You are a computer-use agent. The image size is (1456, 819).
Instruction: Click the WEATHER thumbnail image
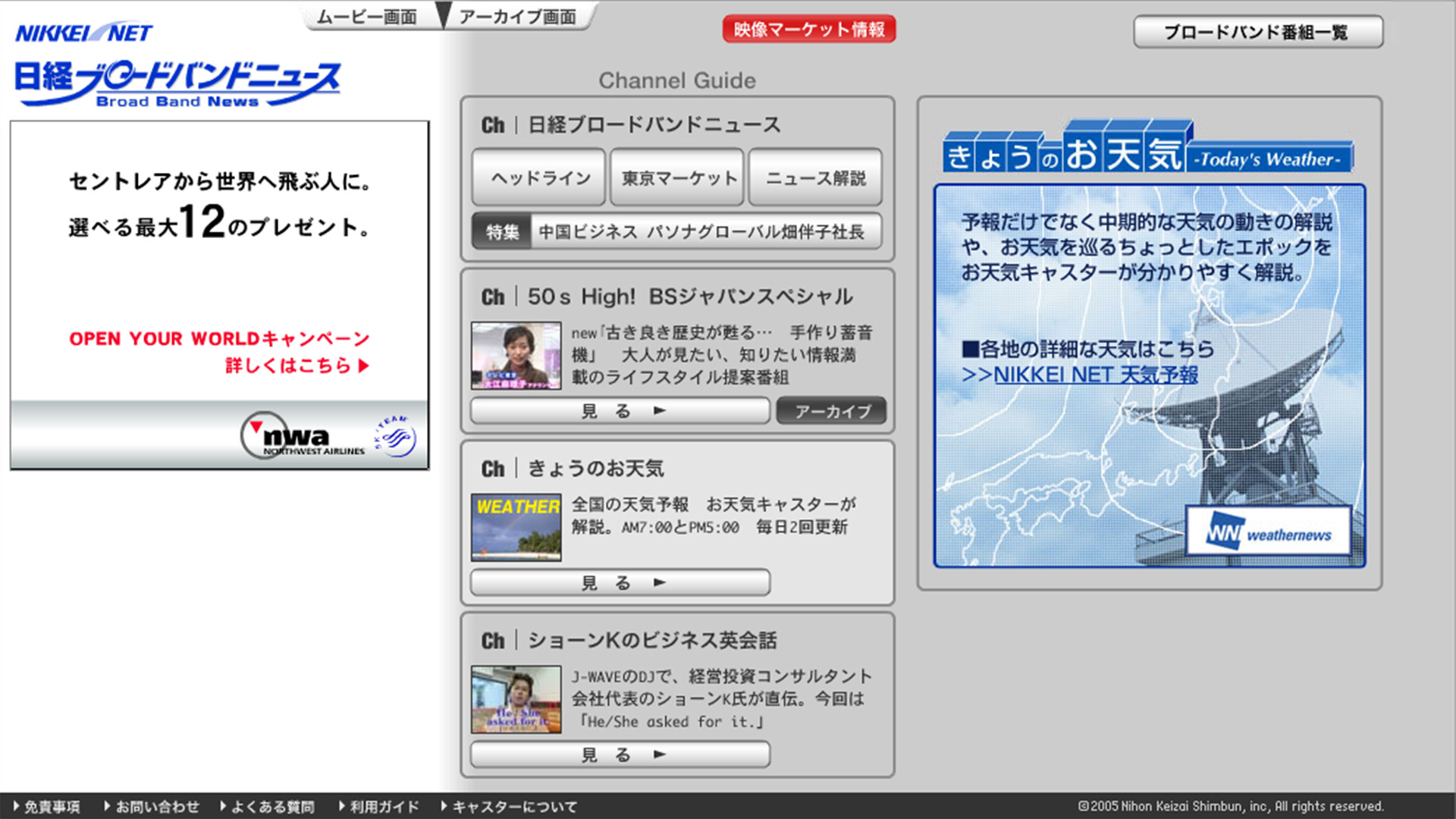point(516,527)
